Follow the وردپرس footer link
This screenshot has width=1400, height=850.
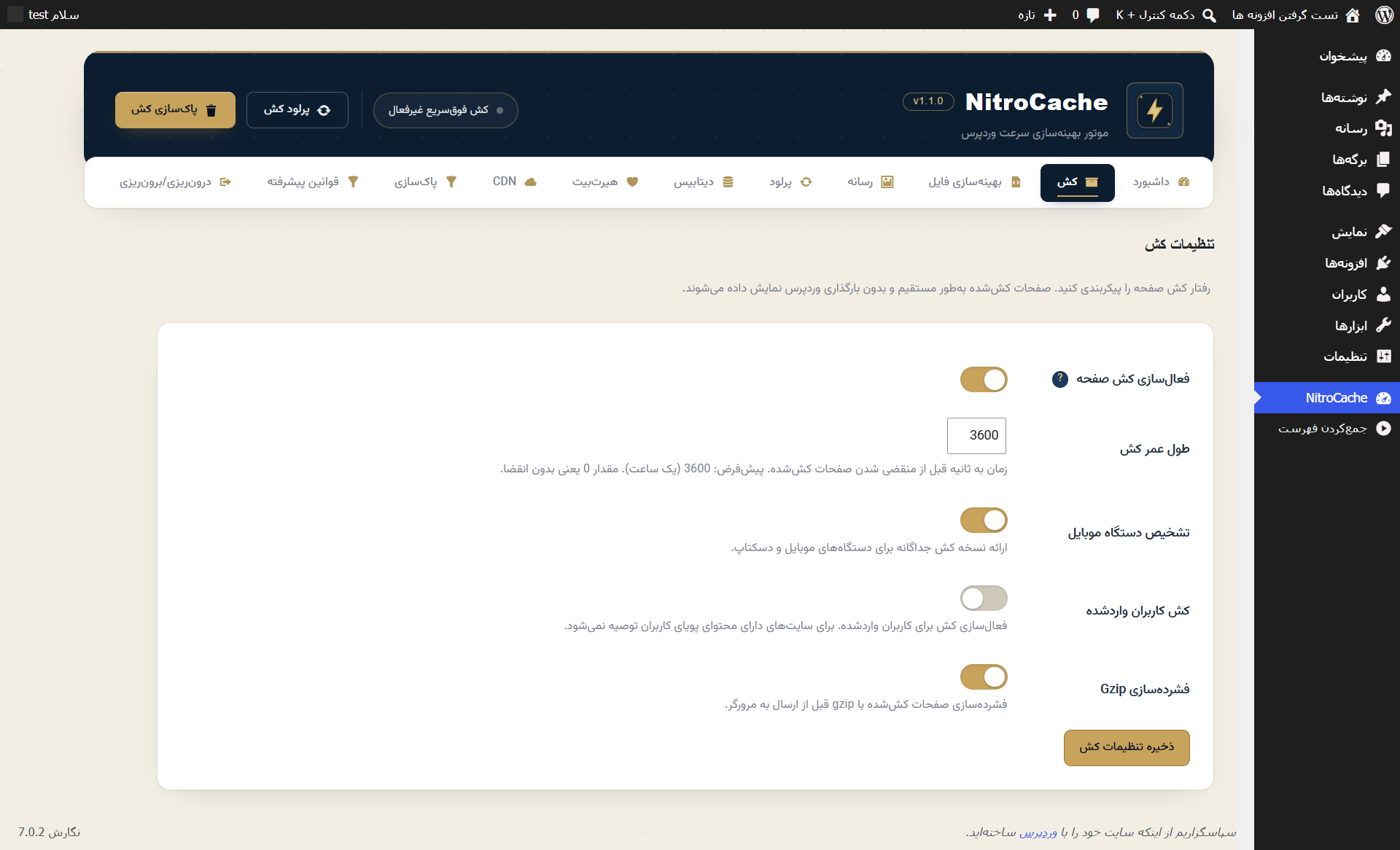tap(1038, 832)
